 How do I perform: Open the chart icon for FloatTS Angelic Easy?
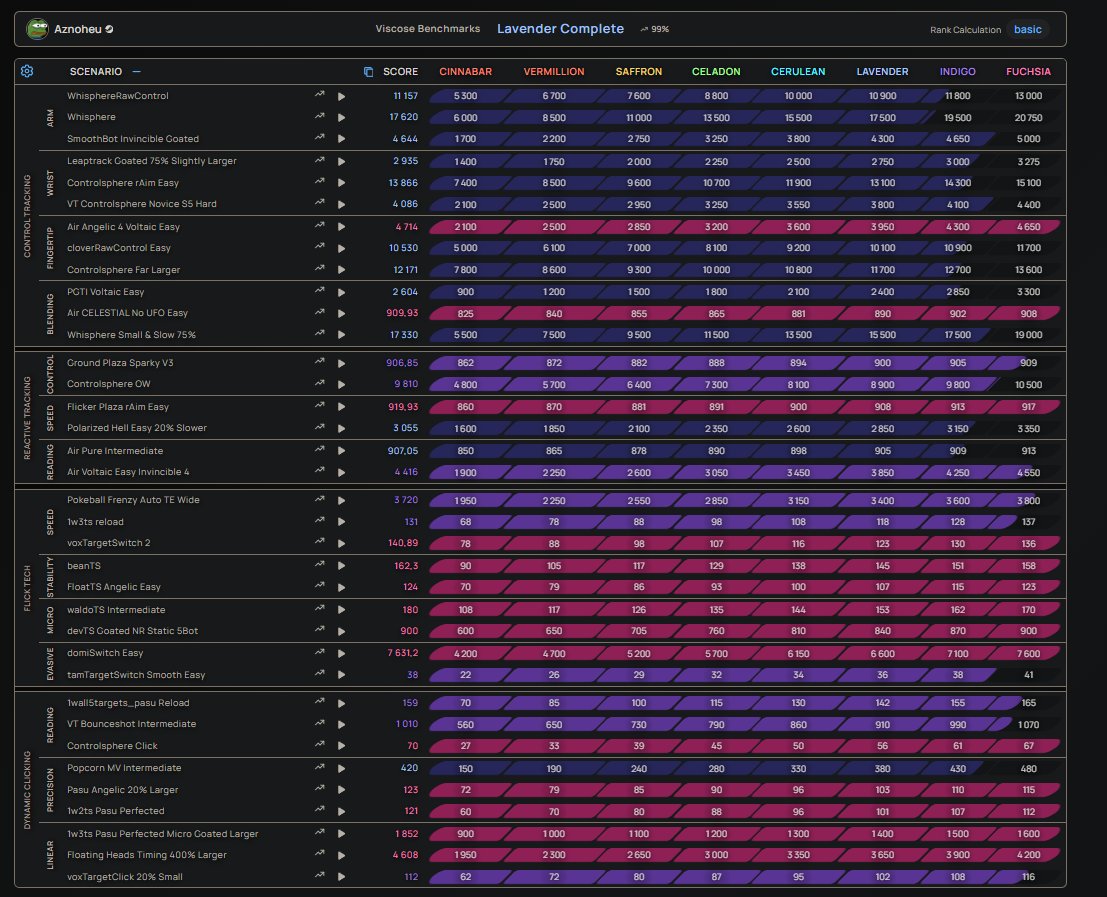[x=320, y=586]
